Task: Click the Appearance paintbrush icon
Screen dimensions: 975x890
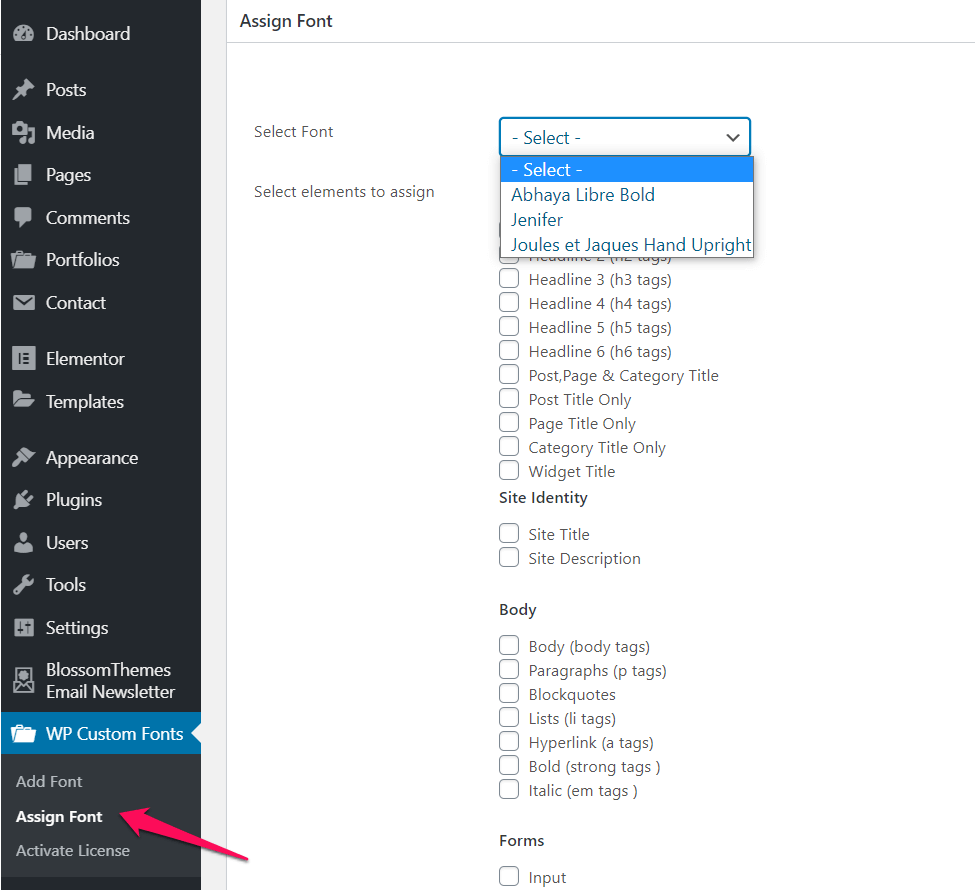Action: [x=23, y=458]
